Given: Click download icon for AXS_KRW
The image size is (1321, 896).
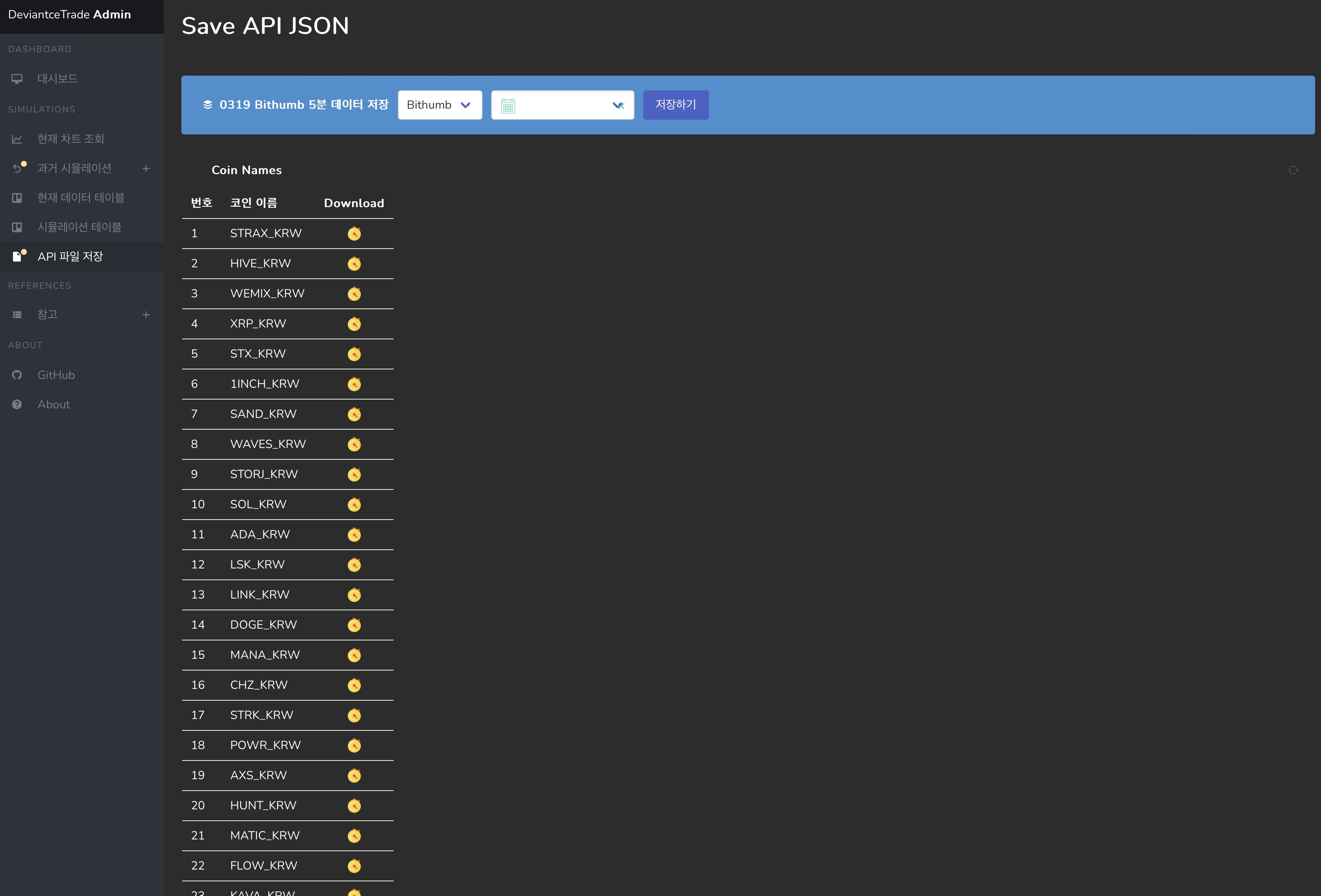Looking at the screenshot, I should coord(354,776).
